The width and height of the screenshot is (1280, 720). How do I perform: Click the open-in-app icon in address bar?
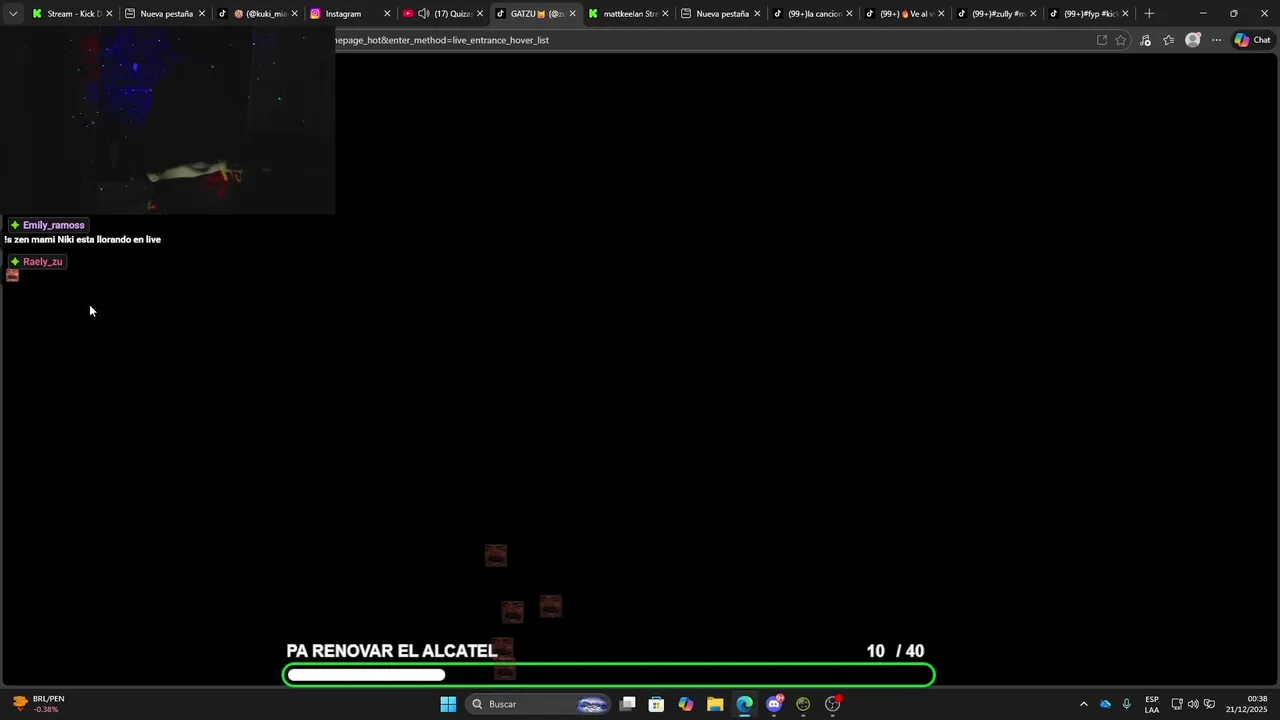(1102, 40)
